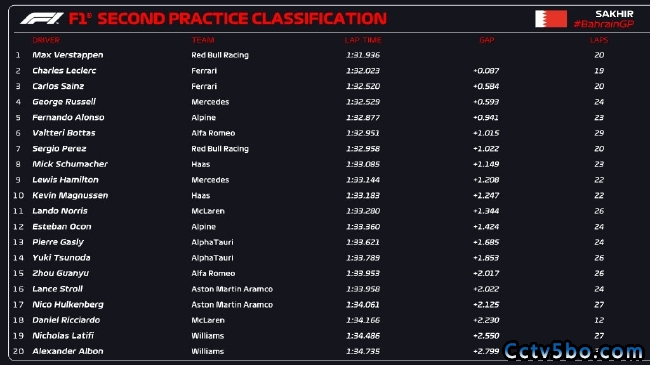650x365 pixels.
Task: Select Charles Leclerc row name
Action: [64, 71]
